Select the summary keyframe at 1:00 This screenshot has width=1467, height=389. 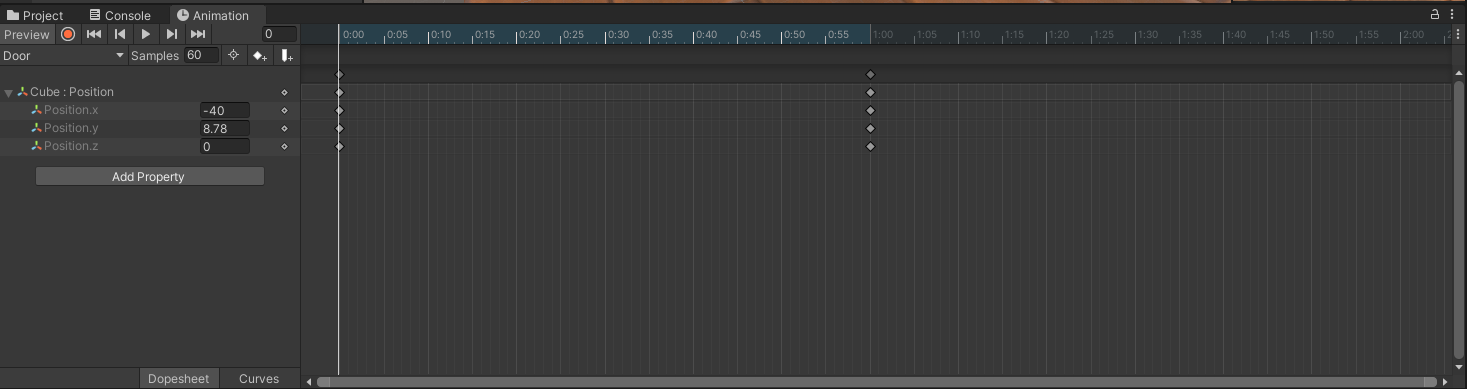click(x=870, y=75)
